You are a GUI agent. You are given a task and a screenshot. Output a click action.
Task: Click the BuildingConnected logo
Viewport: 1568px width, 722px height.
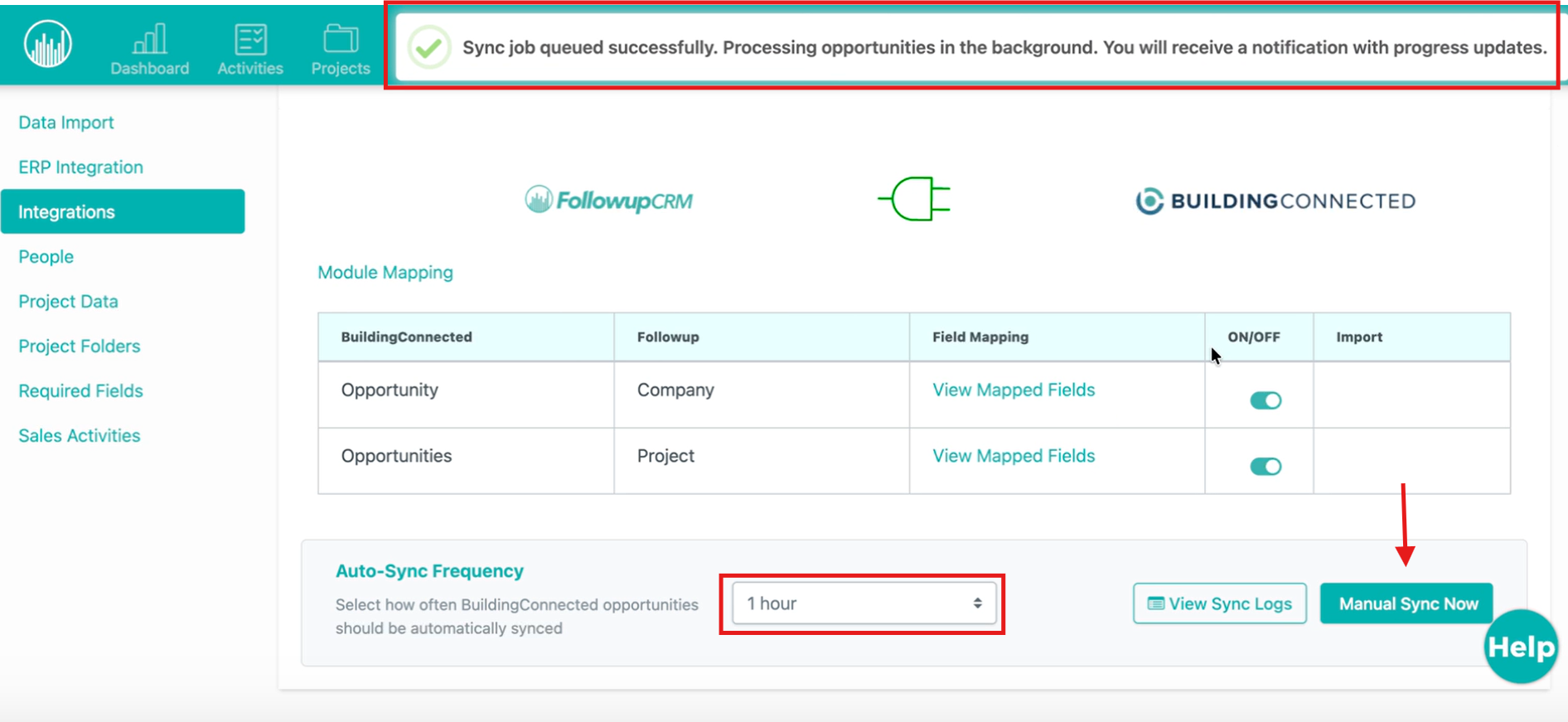point(1275,201)
